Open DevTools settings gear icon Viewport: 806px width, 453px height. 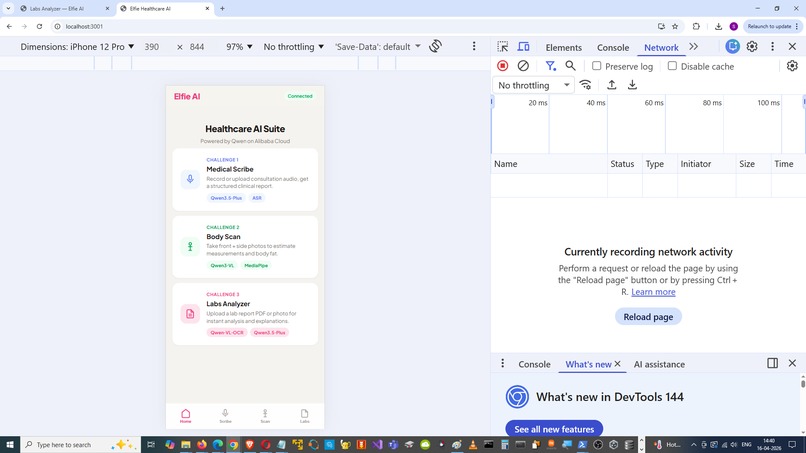pos(752,46)
